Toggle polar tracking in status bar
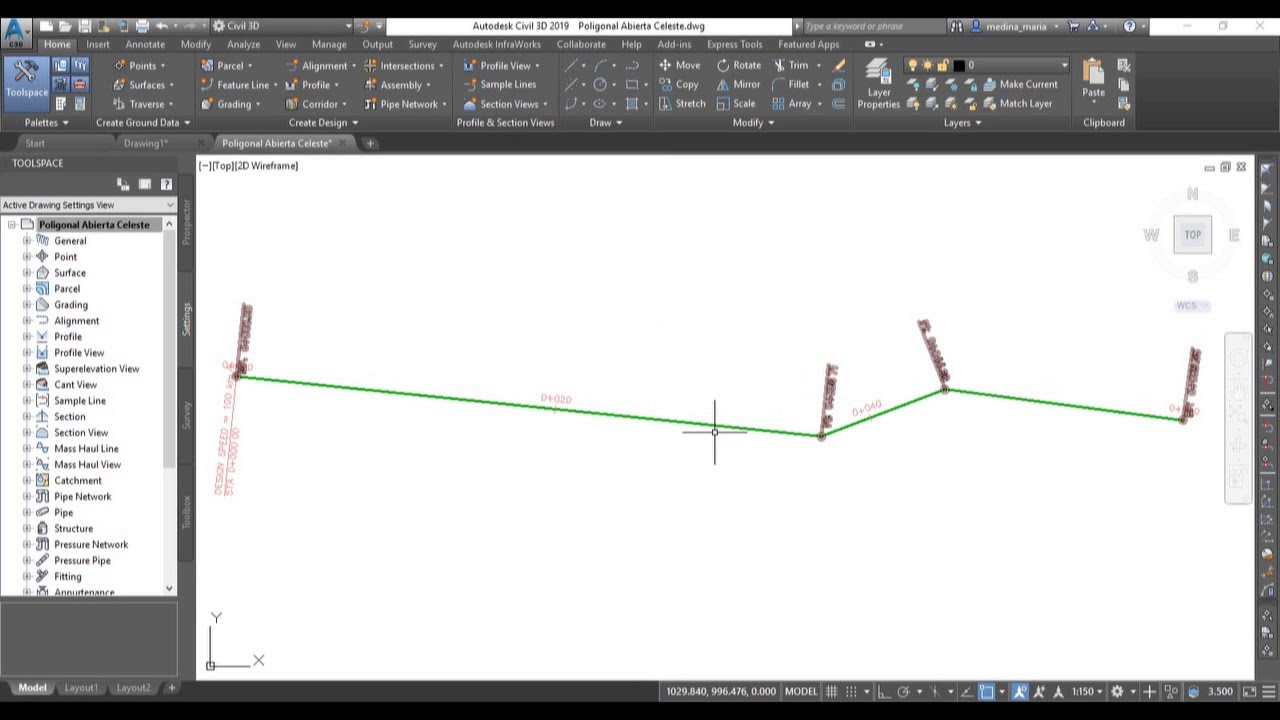This screenshot has height=720, width=1280. (903, 691)
